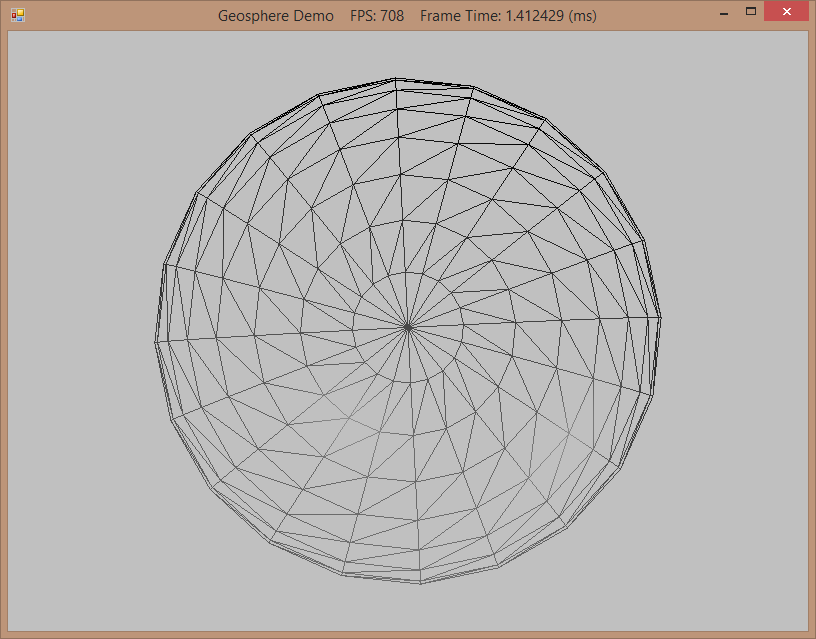Viewport: 816px width, 639px height.
Task: Select the central pole vertex of the wireframe sphere
Action: click(407, 326)
